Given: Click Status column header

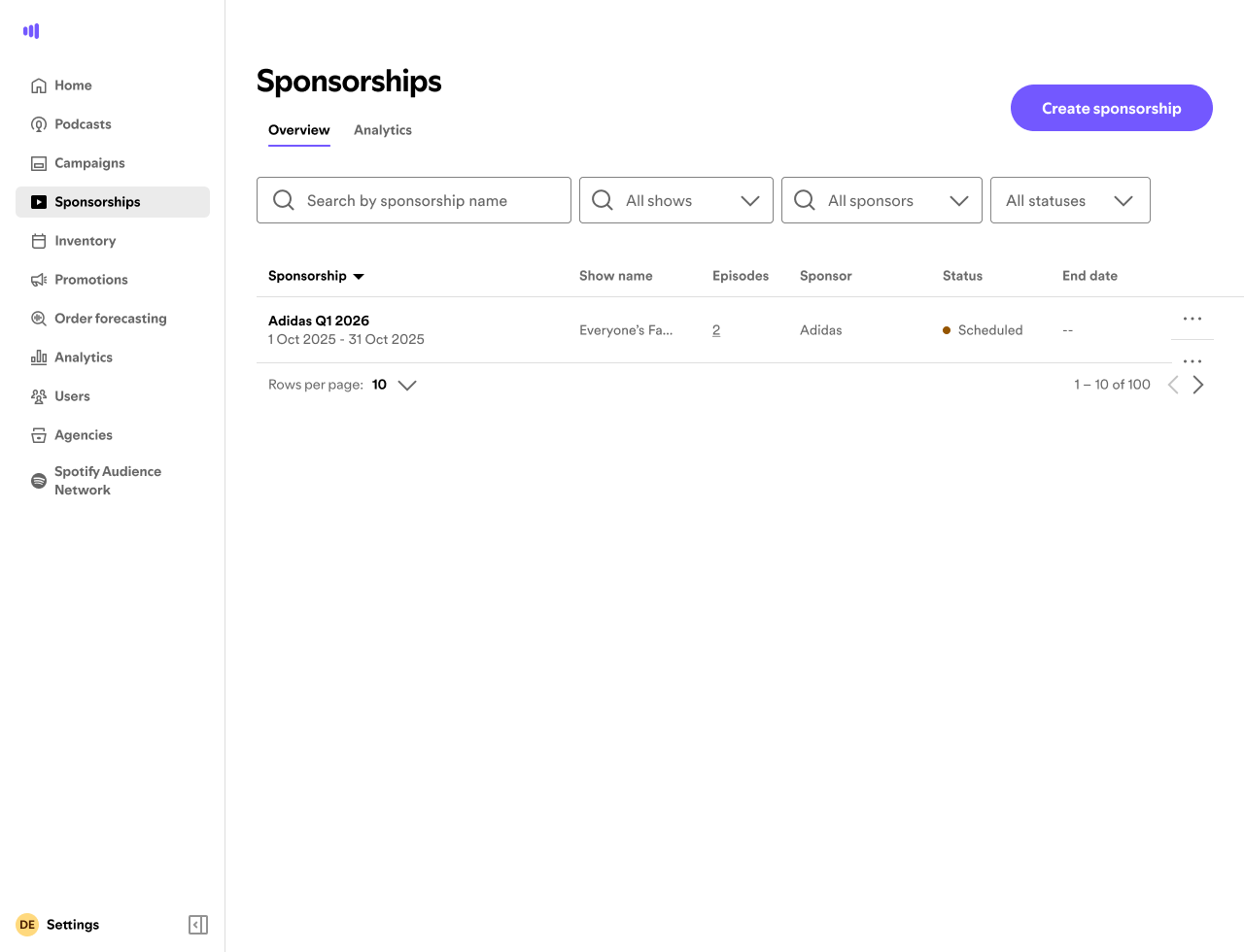Looking at the screenshot, I should (x=962, y=276).
